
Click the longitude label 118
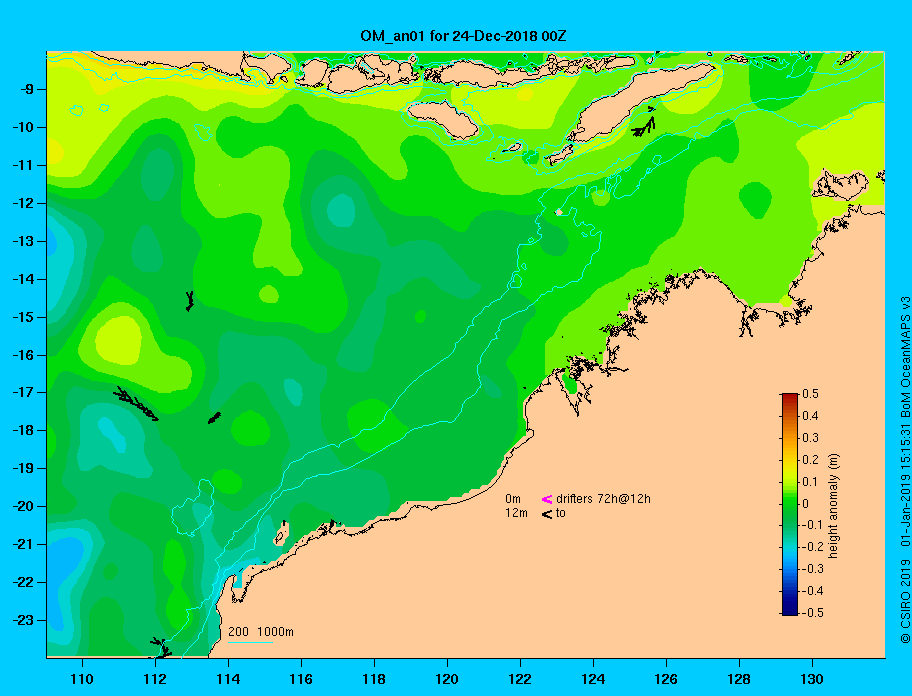click(374, 679)
